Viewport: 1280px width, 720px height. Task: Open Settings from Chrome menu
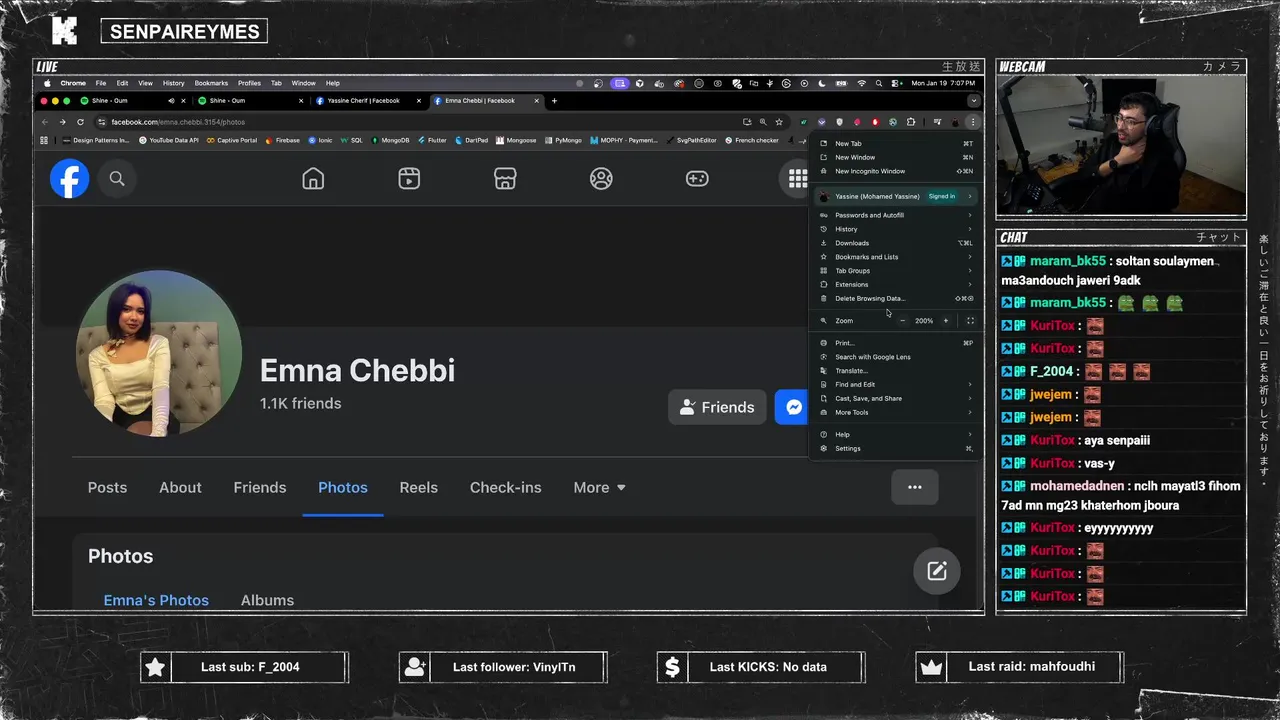point(895,448)
